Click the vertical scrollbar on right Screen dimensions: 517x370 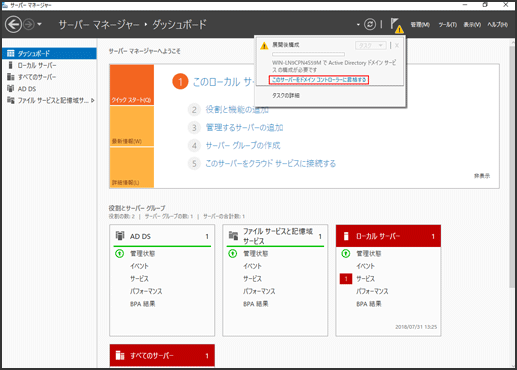512,167
